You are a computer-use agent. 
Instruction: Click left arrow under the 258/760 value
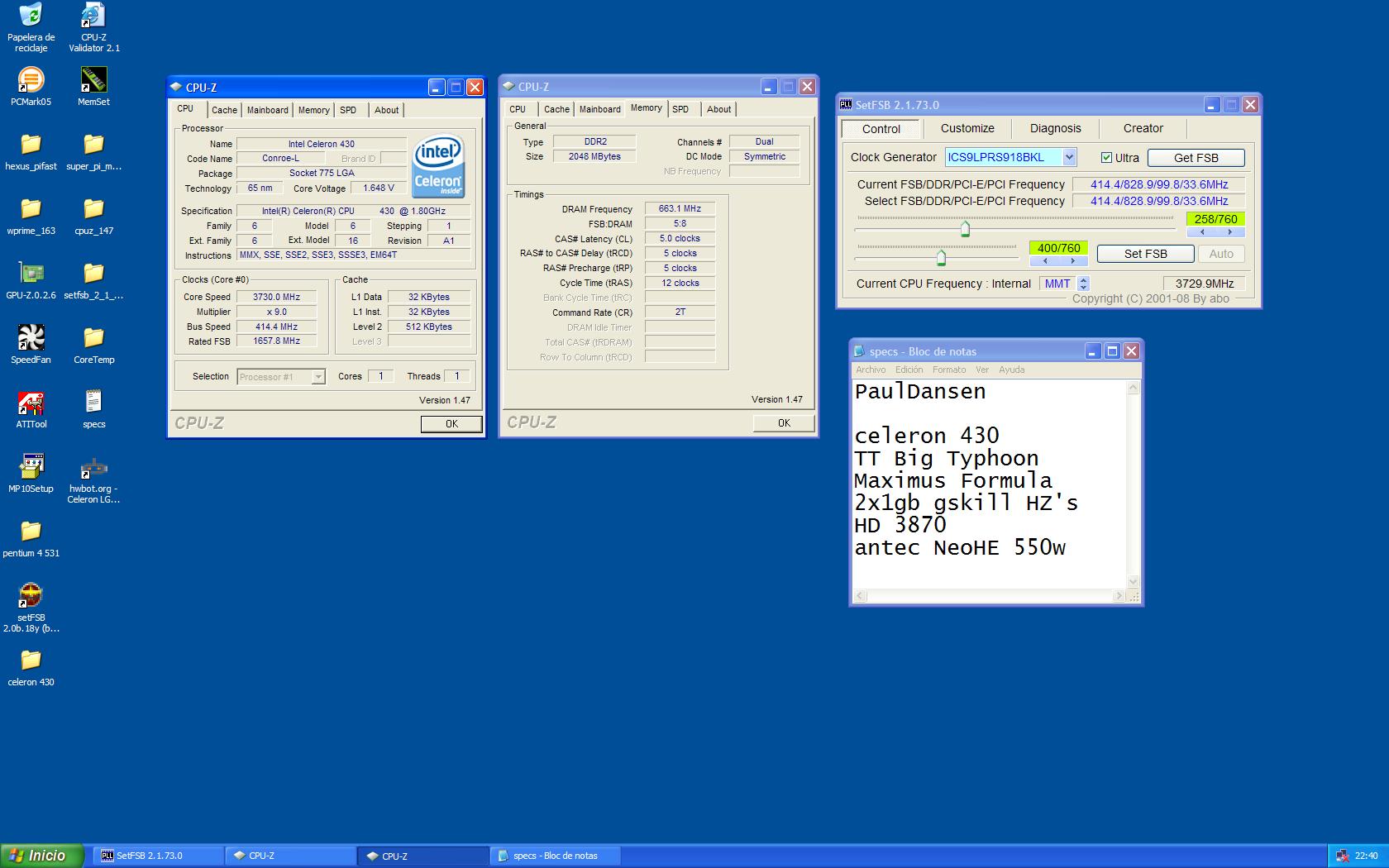click(x=1201, y=232)
